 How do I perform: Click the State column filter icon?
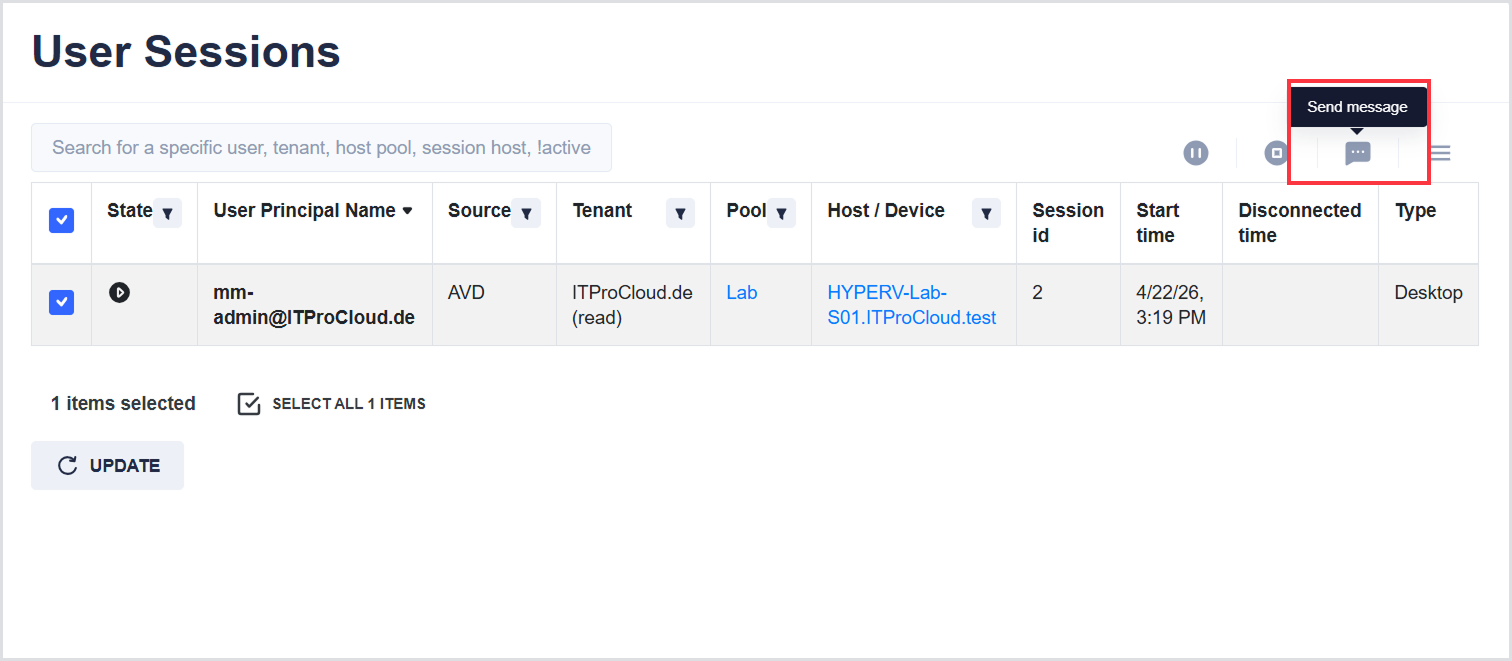tap(167, 213)
